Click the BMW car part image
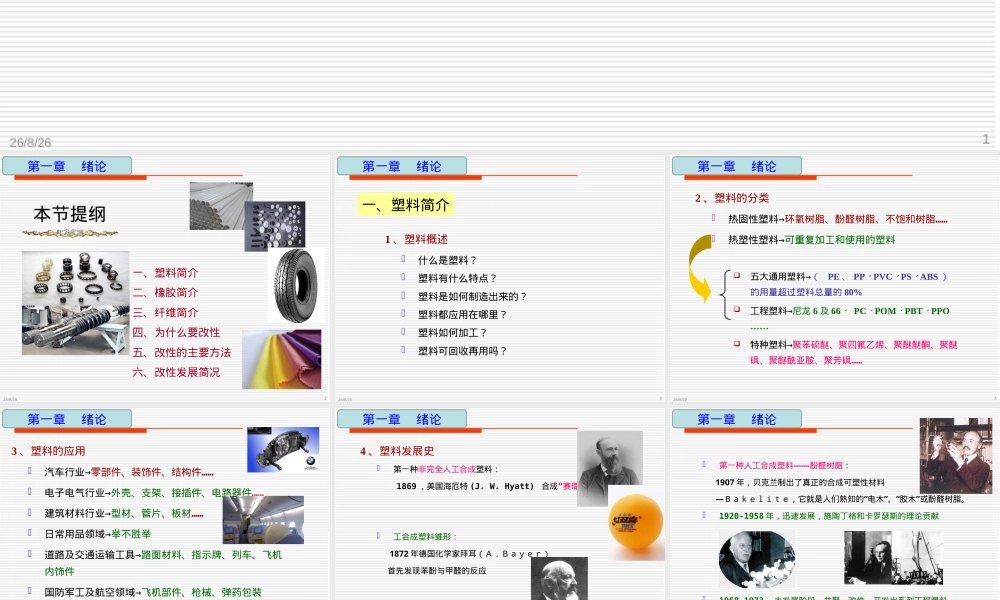This screenshot has height=600, width=1000. [x=283, y=450]
